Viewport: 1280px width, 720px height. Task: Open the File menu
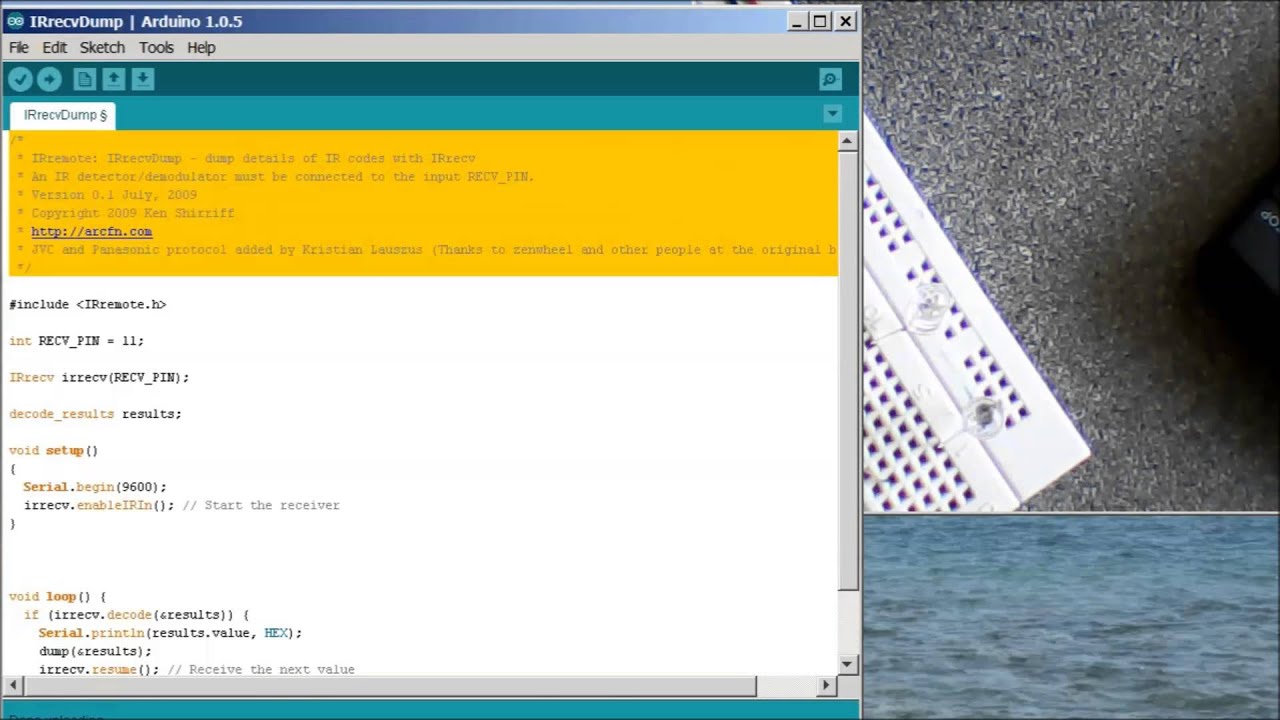tap(19, 47)
